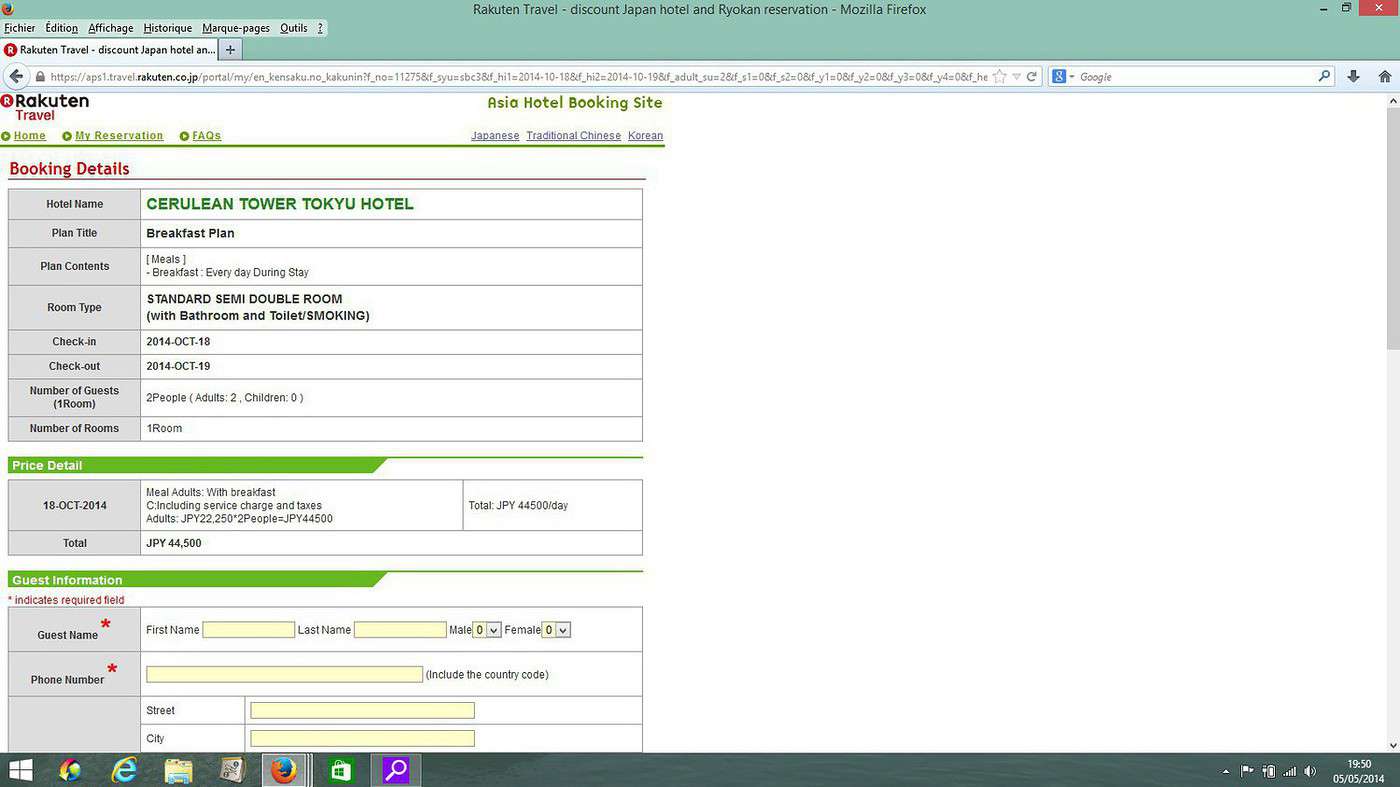
Task: Click the Phone Number input field
Action: coord(285,675)
